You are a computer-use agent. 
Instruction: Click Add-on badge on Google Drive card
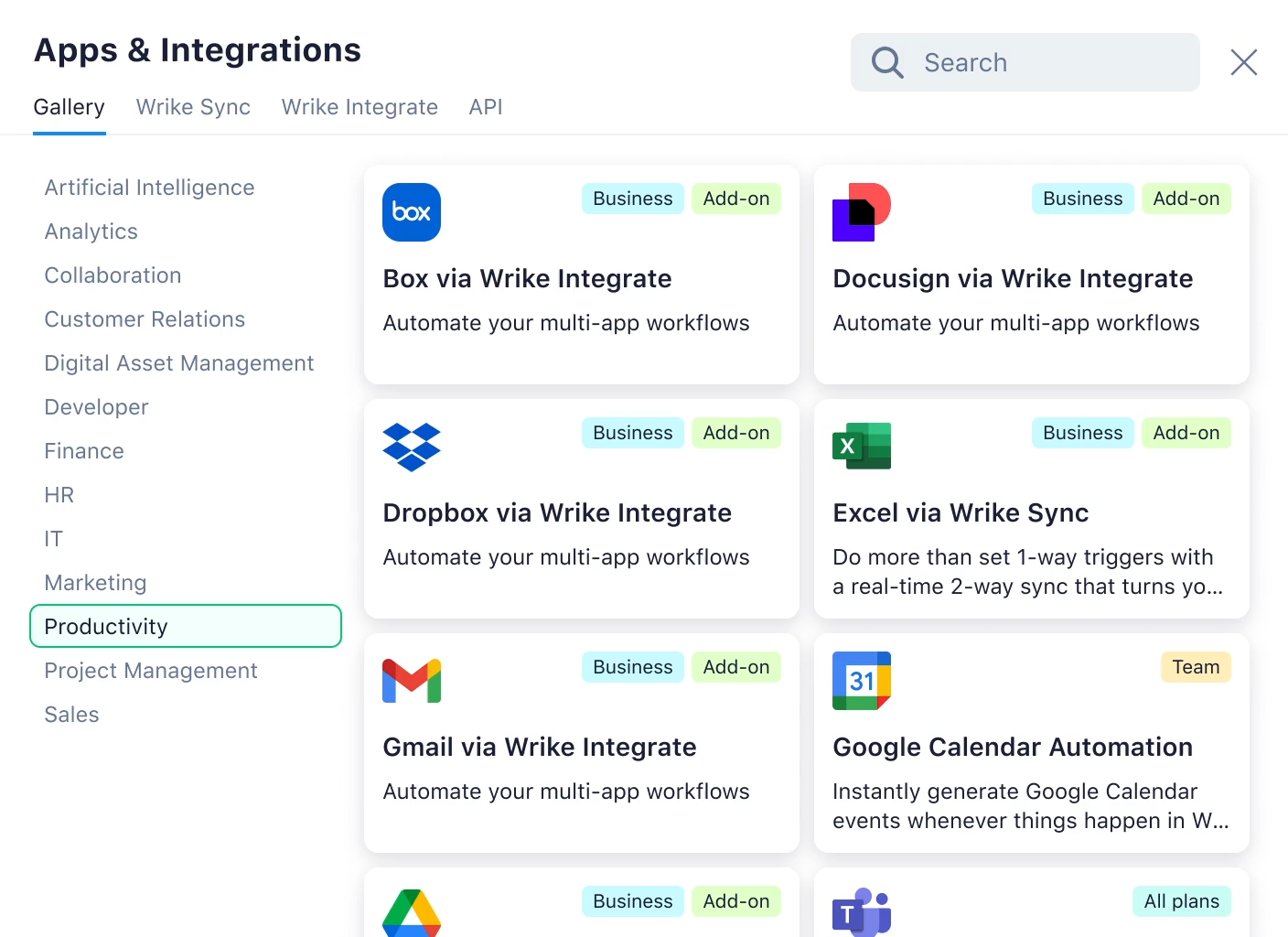click(x=736, y=901)
